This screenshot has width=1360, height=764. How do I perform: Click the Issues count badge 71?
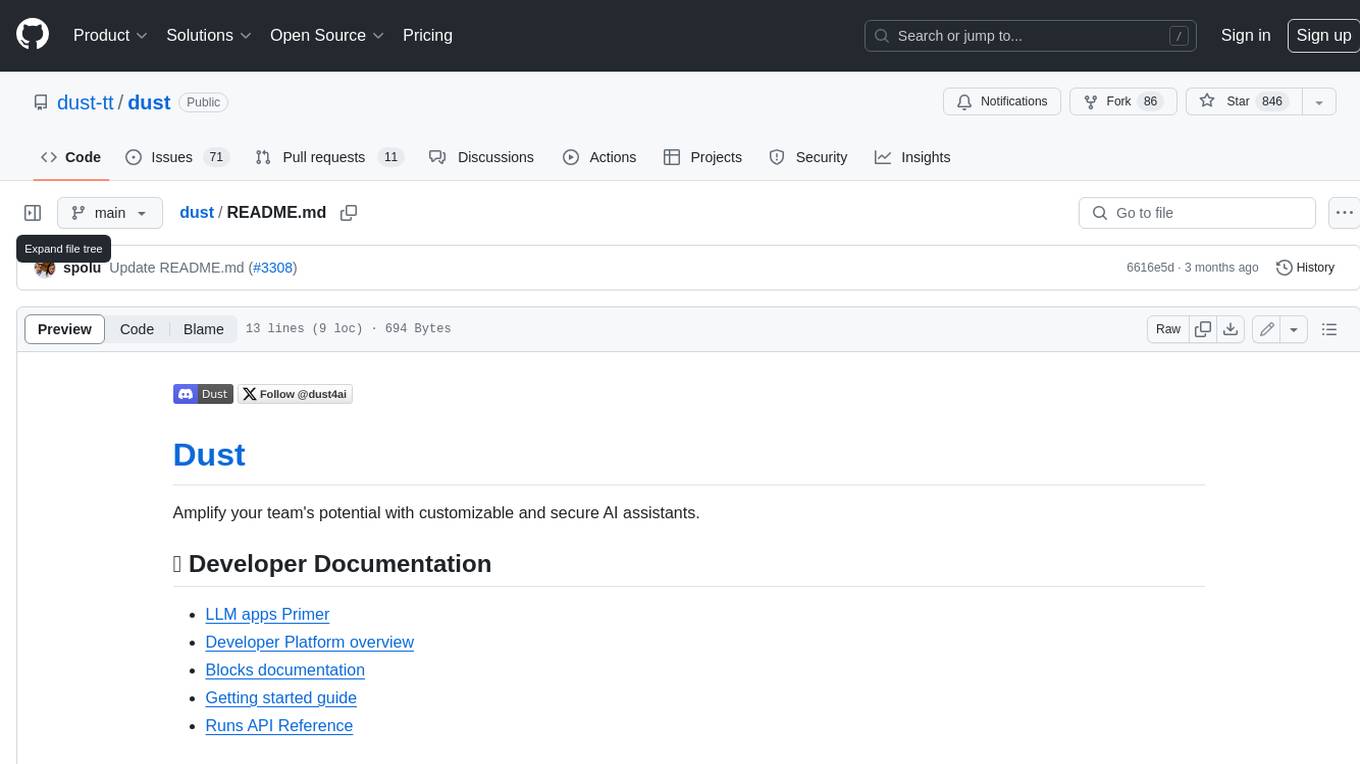click(x=215, y=157)
